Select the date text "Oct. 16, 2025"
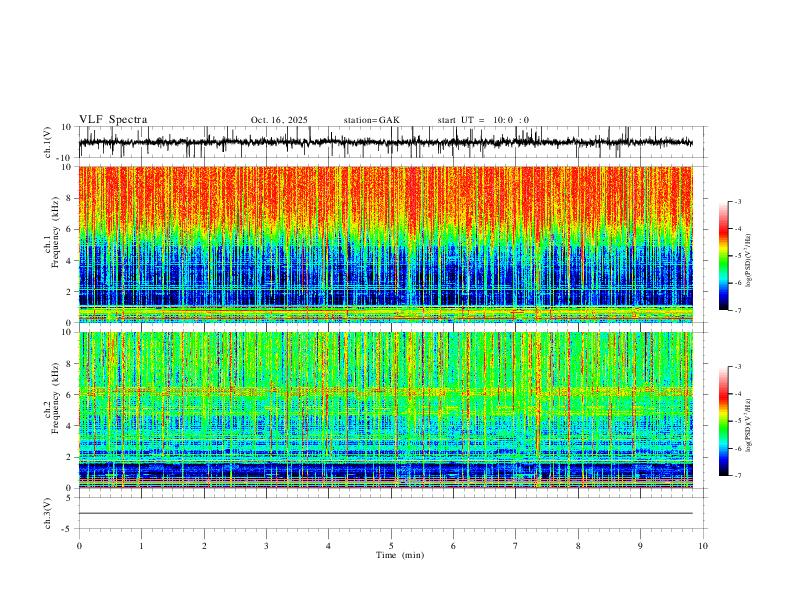Screen dimensions: 792x612 pos(279,120)
